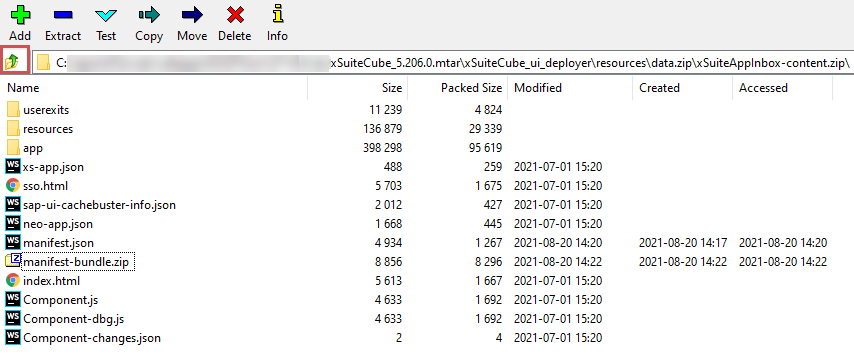Click the Component.js file icon
Image resolution: width=854 pixels, height=362 pixels.
[14, 299]
